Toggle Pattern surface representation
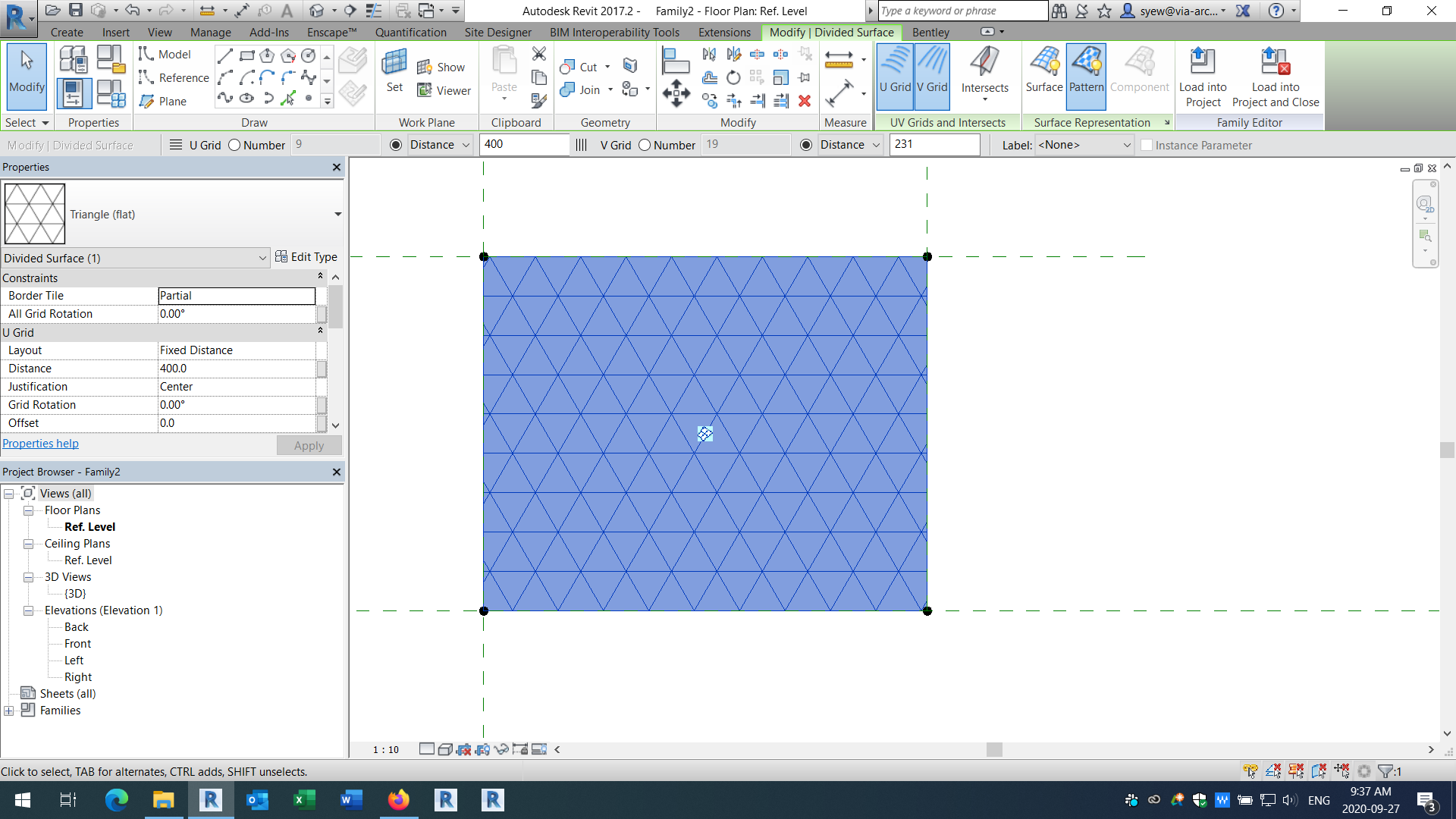Screen dimensions: 1456x819 1086,76
